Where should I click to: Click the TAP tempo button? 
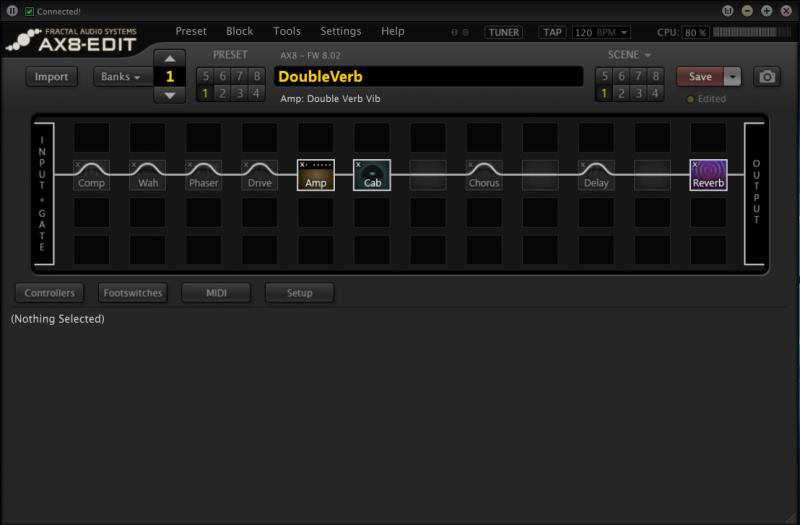(x=552, y=32)
